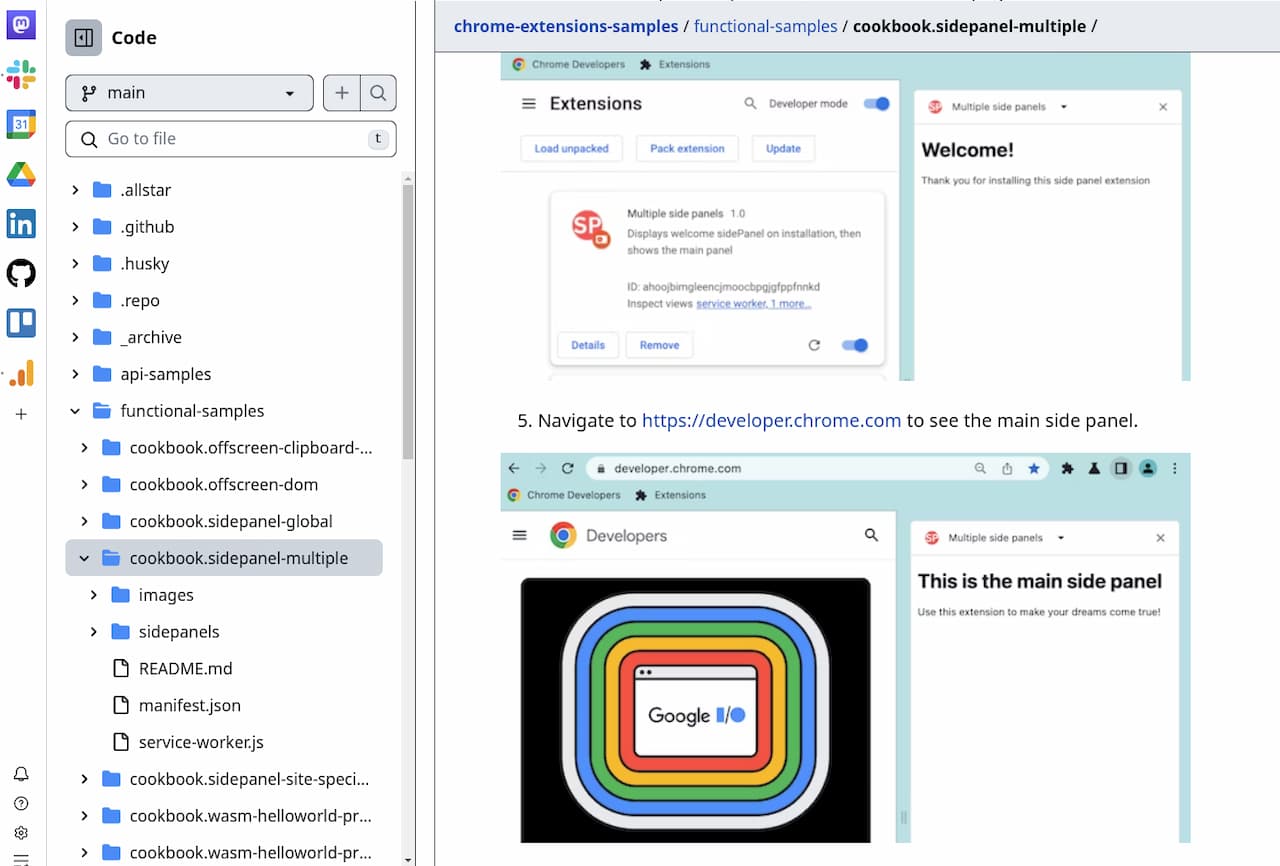Click the images folder icon
1280x866 pixels.
[x=121, y=595]
